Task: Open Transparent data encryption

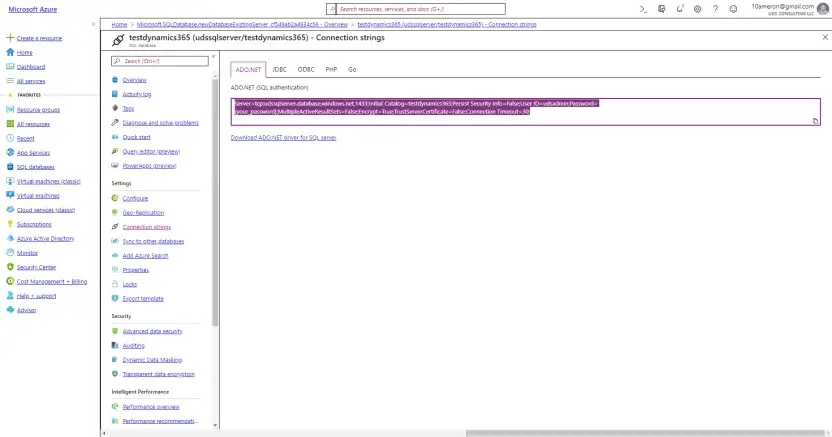Action: [159, 374]
